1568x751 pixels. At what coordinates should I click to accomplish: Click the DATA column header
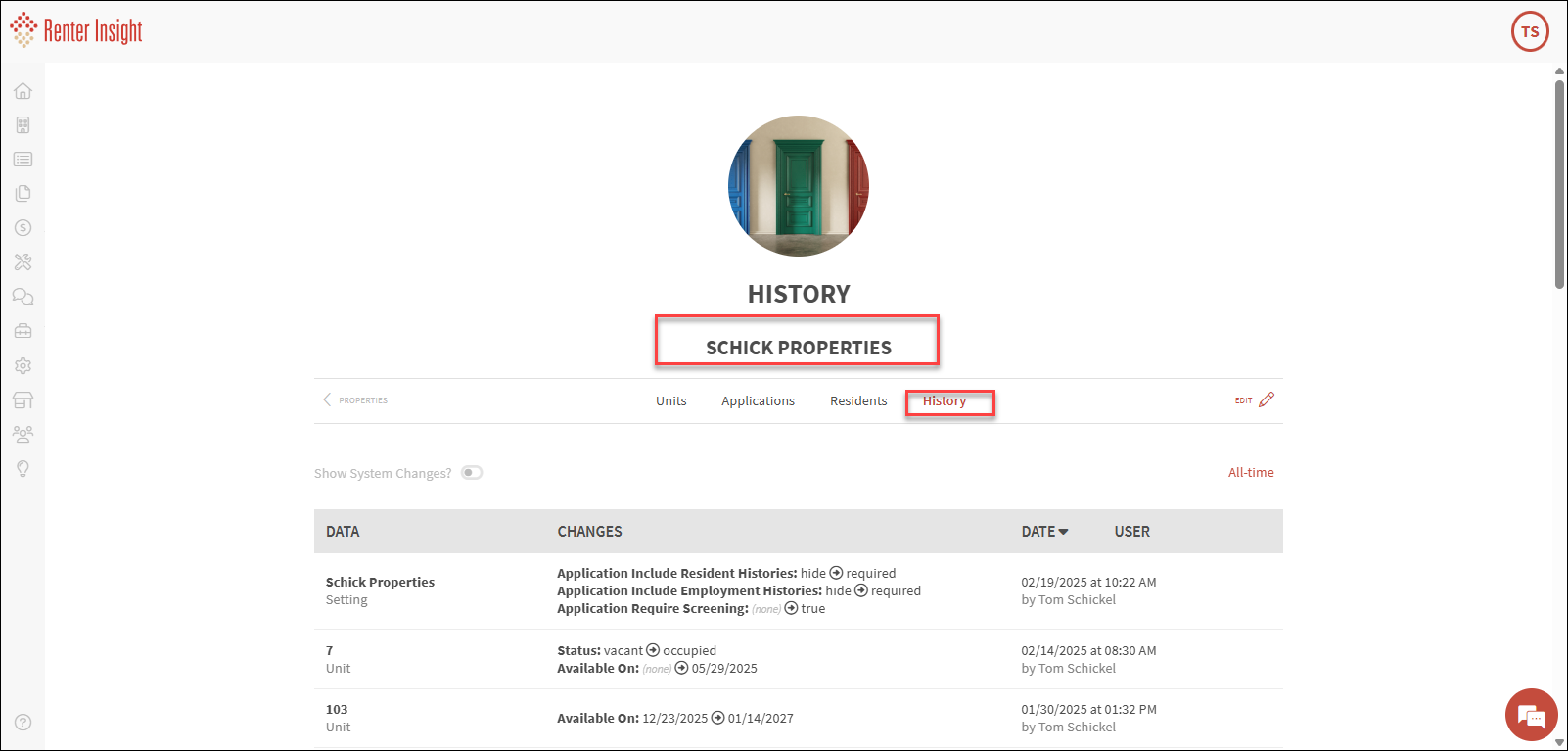(x=343, y=532)
